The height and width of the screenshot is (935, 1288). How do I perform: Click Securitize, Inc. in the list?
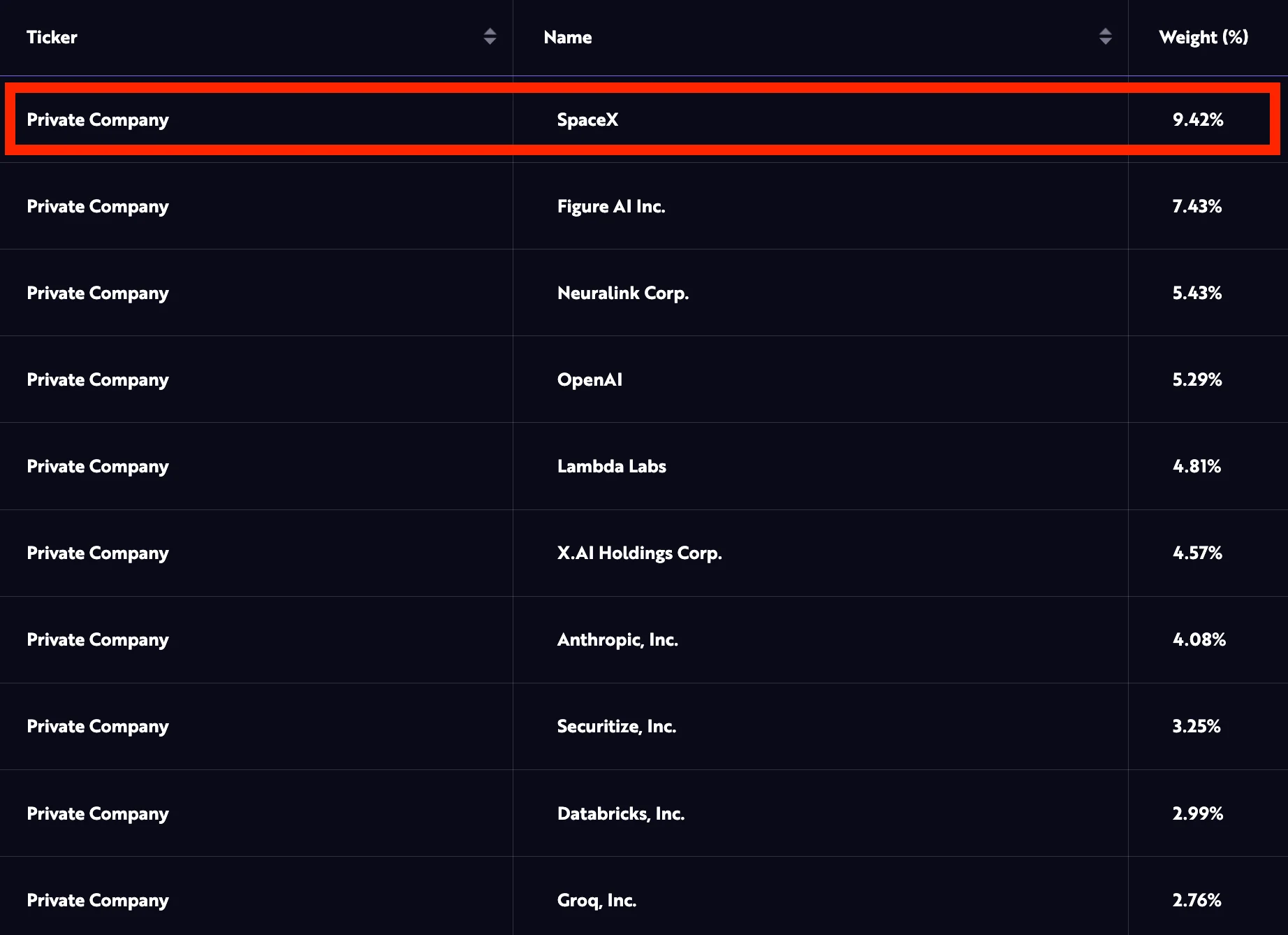(616, 726)
